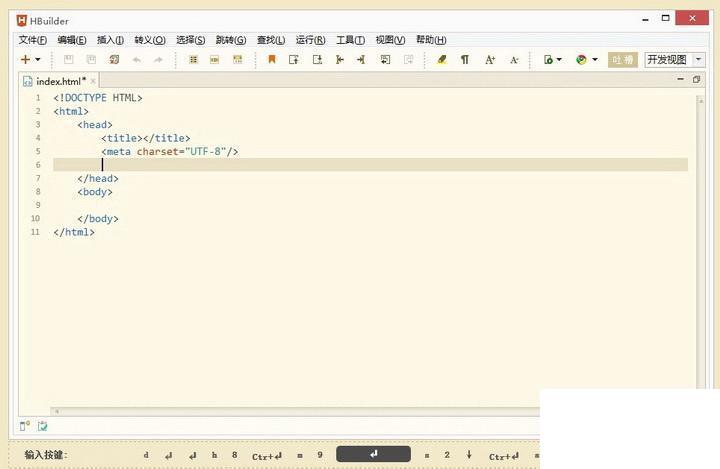Click the Chrome browser icon

click(581, 59)
